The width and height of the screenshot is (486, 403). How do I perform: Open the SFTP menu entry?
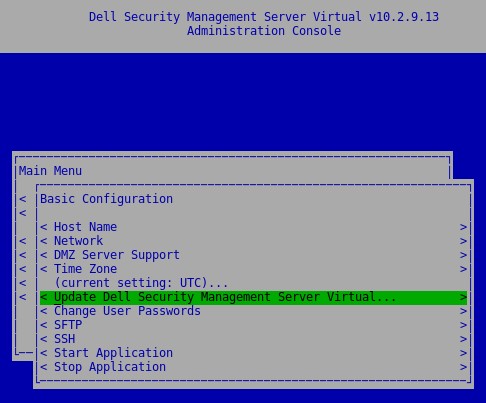[x=253, y=325]
